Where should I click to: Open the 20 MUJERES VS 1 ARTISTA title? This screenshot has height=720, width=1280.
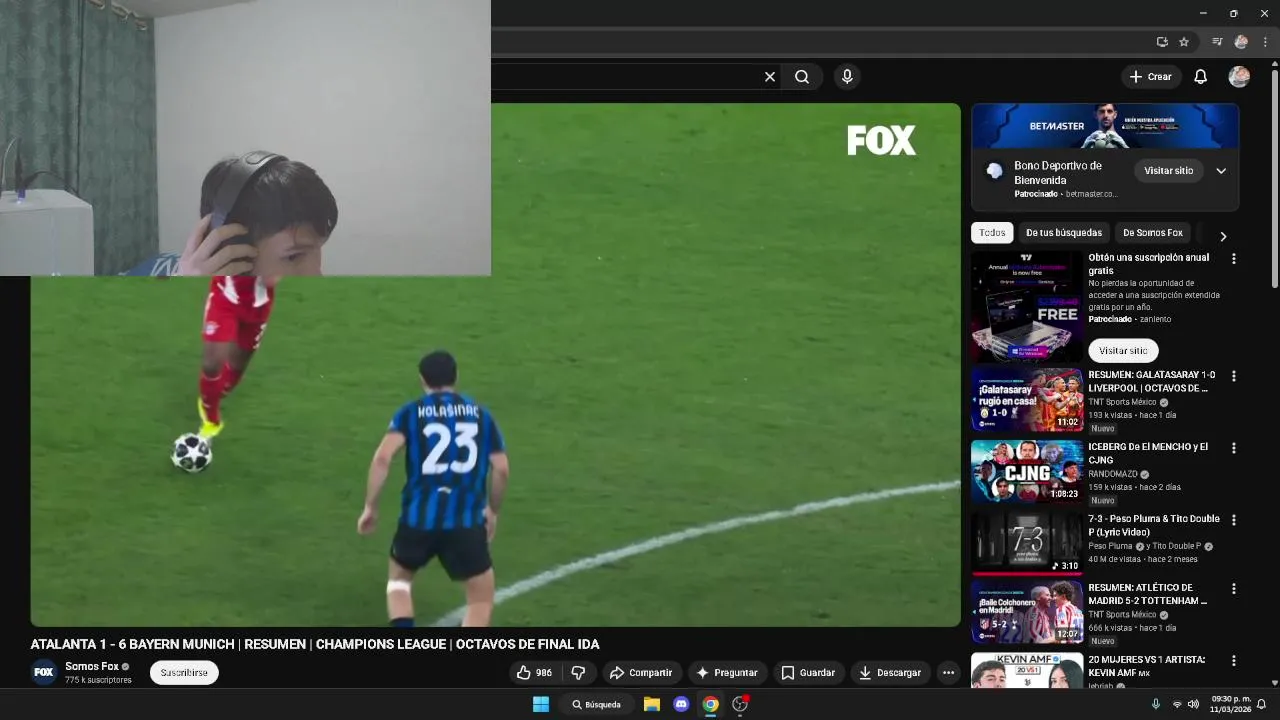(1147, 666)
